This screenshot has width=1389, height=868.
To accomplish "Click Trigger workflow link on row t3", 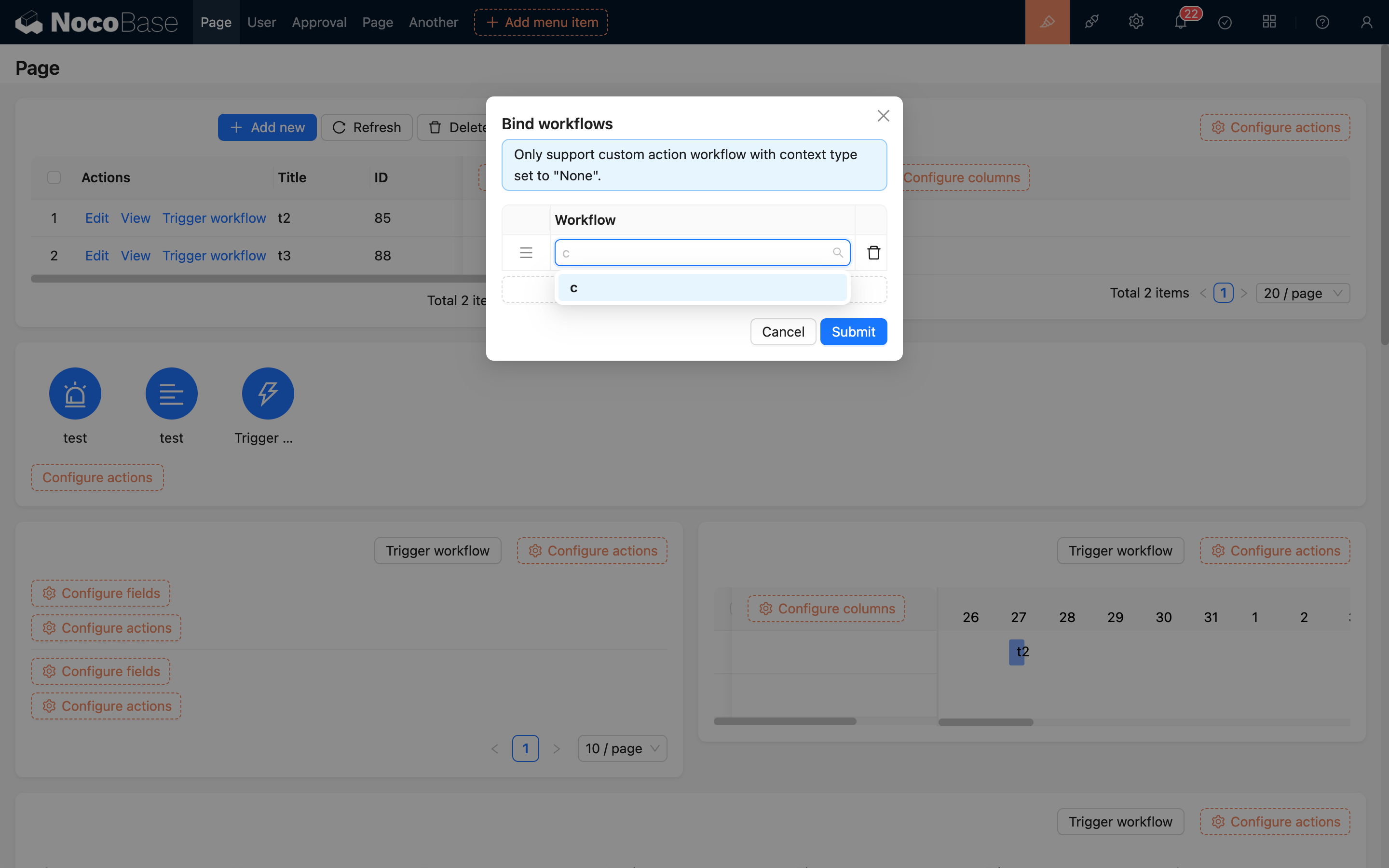I will (x=214, y=256).
